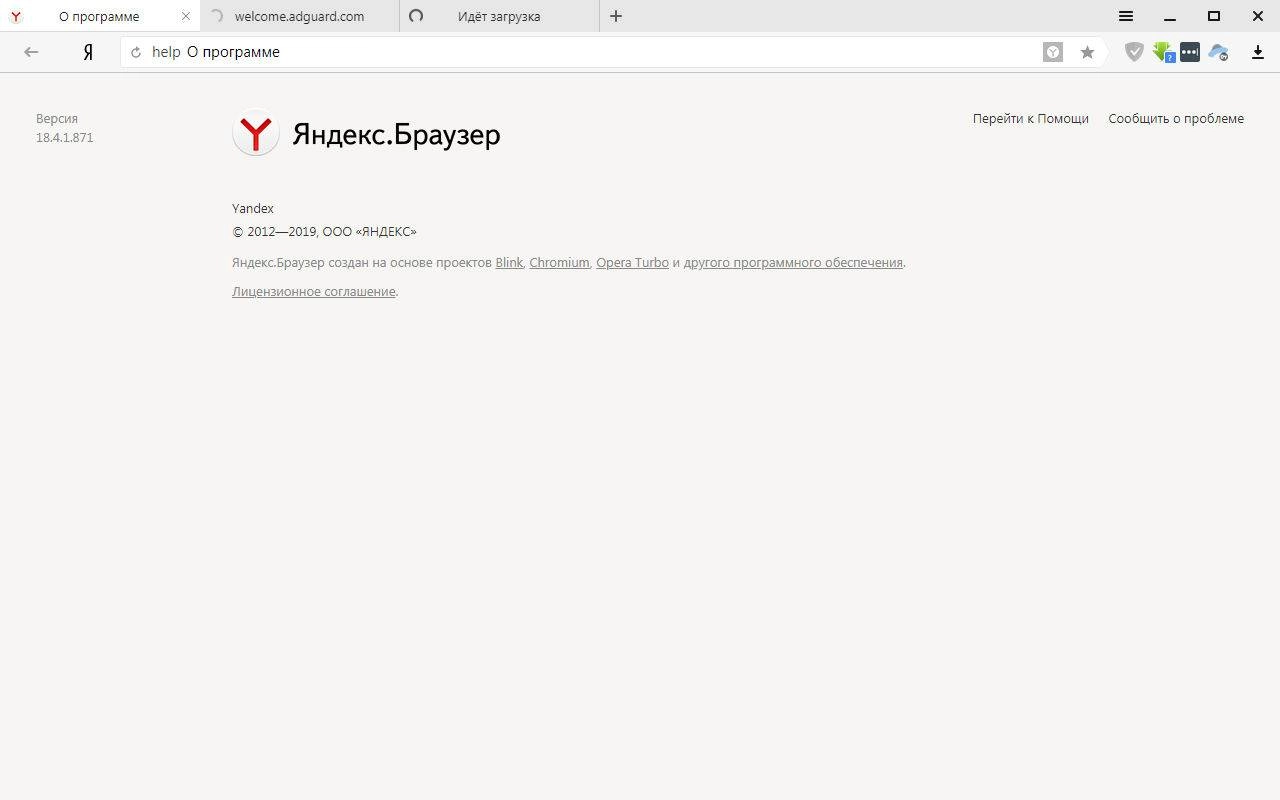Open the AdGuard shield extension

tap(1134, 52)
